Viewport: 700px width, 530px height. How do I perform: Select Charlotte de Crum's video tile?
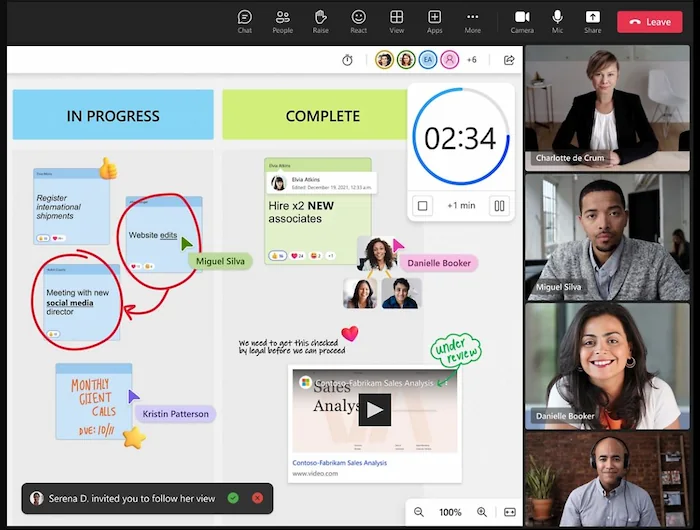click(x=607, y=108)
